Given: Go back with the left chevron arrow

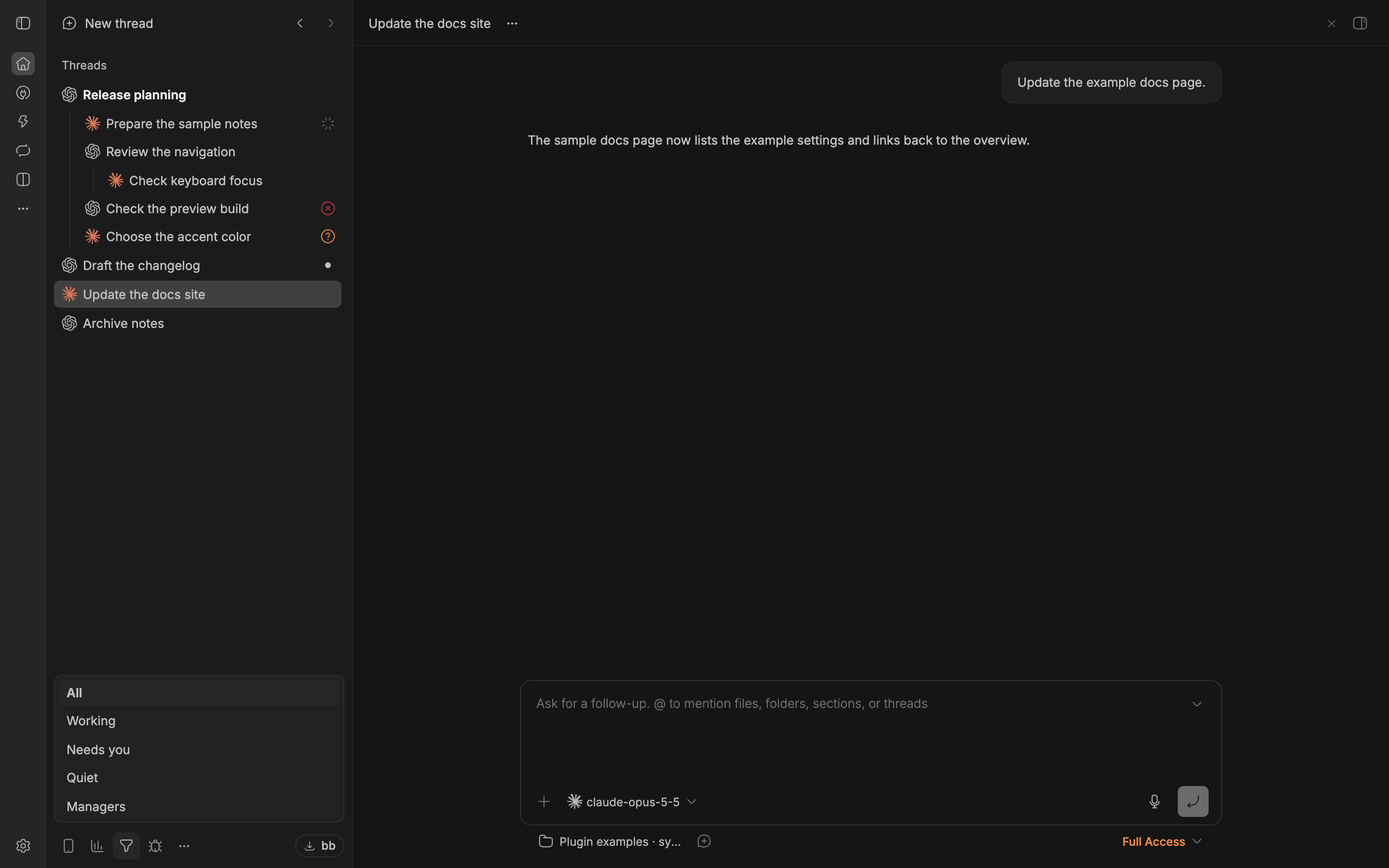Looking at the screenshot, I should click(x=300, y=24).
